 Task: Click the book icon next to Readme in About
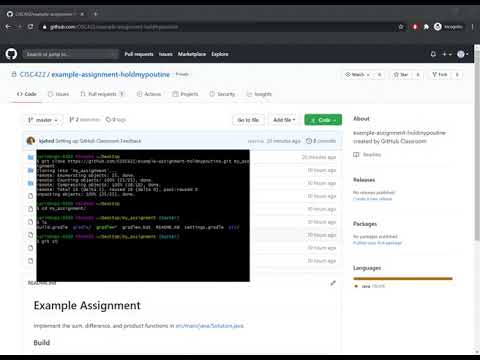pos(356,154)
